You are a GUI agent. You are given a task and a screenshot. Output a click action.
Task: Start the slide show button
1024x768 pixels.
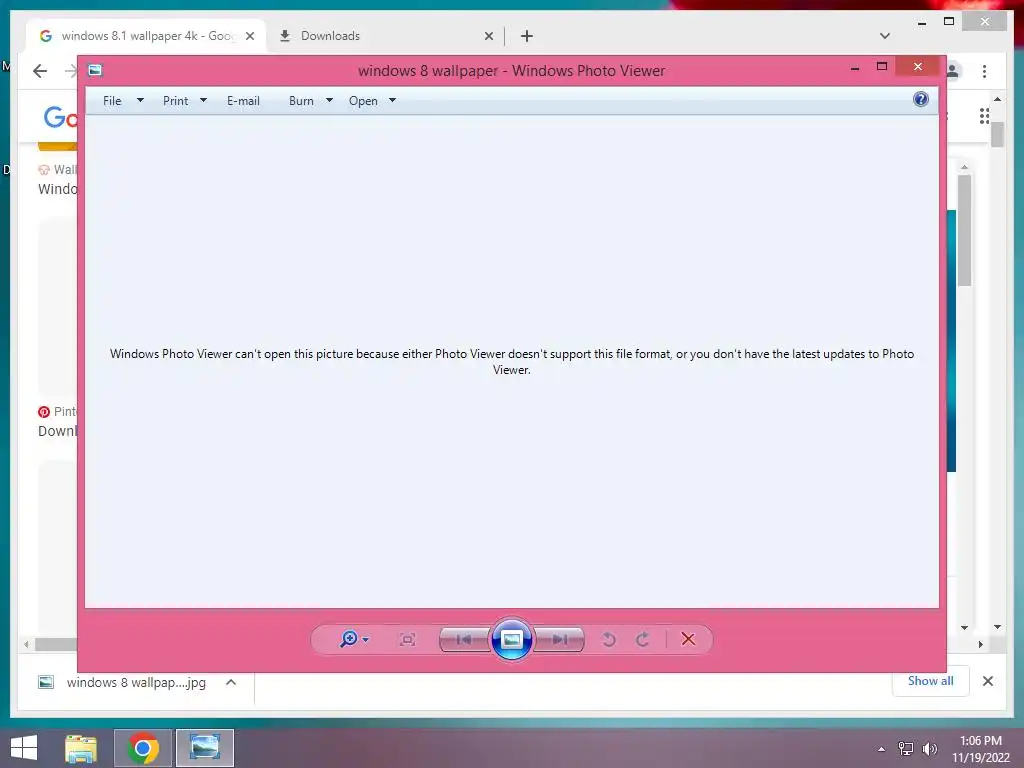pos(511,639)
